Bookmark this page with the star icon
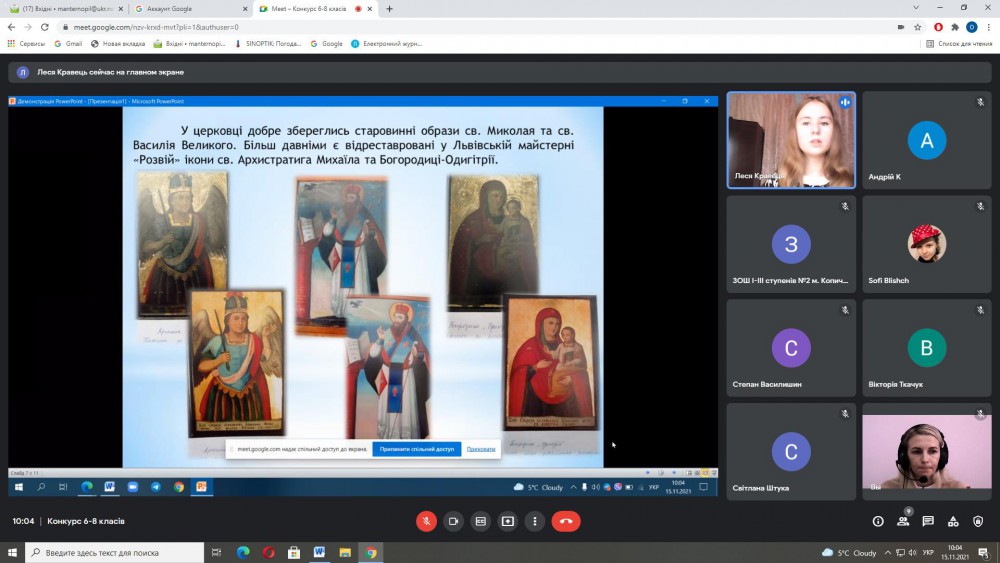Image resolution: width=1000 pixels, height=563 pixels. (x=918, y=27)
